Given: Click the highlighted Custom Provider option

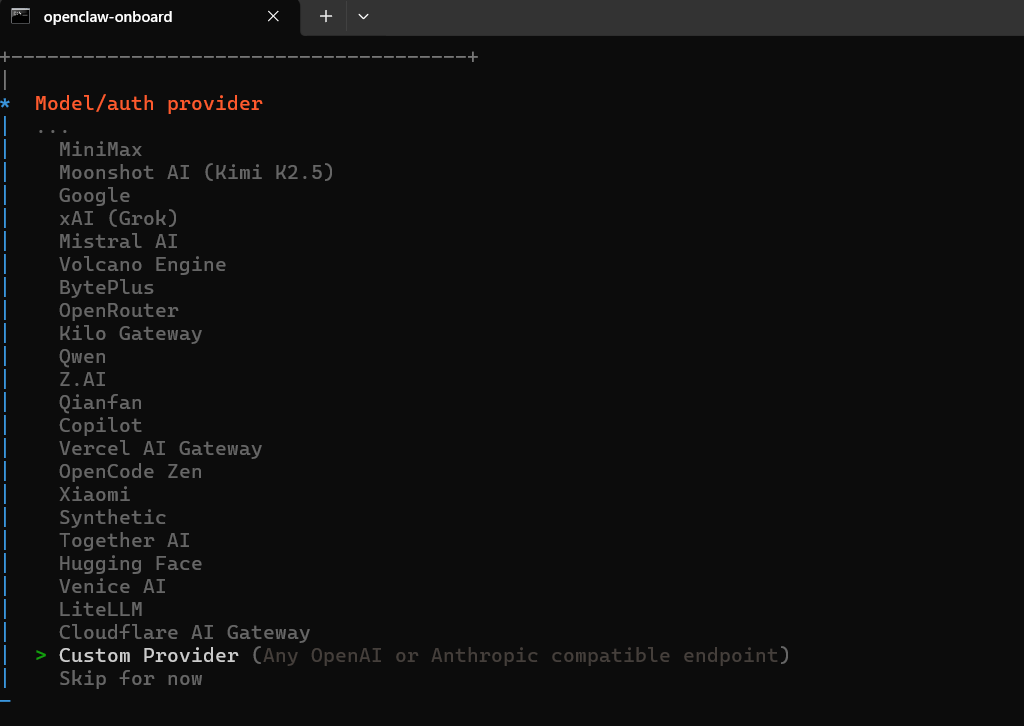Looking at the screenshot, I should (424, 655).
